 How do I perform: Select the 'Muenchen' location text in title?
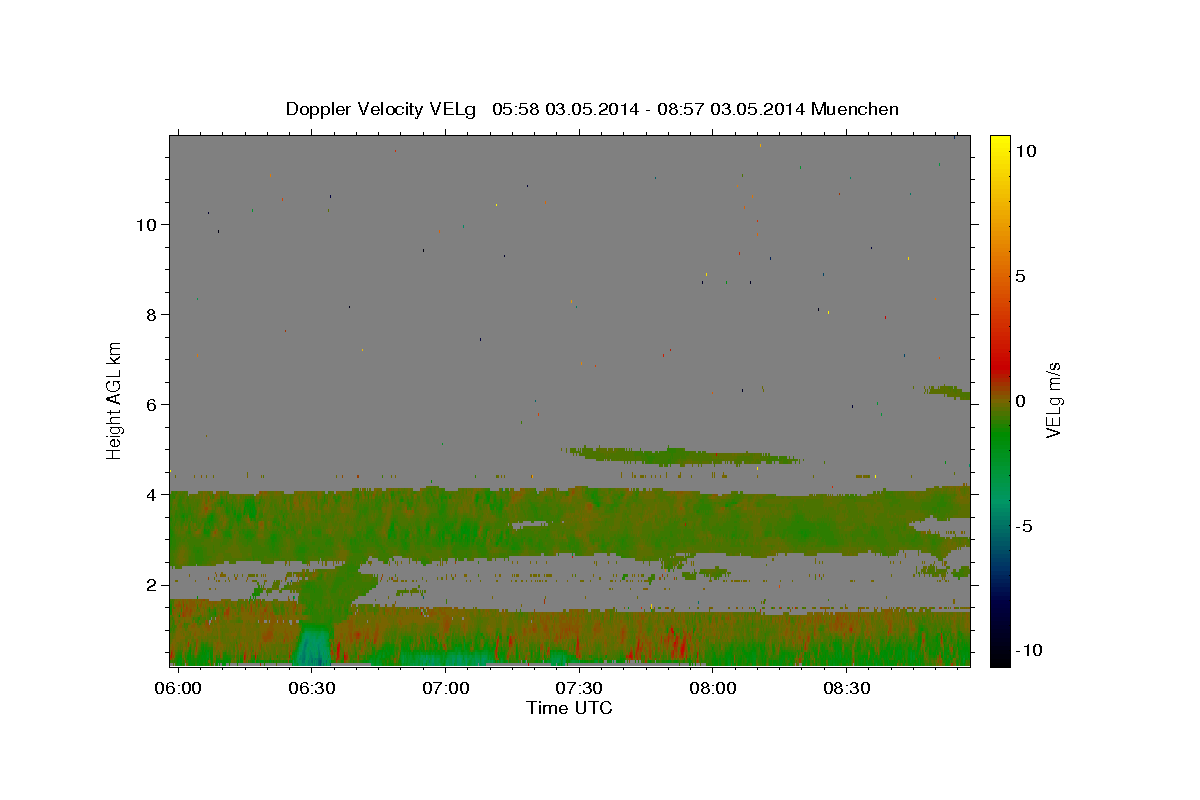tap(855, 109)
